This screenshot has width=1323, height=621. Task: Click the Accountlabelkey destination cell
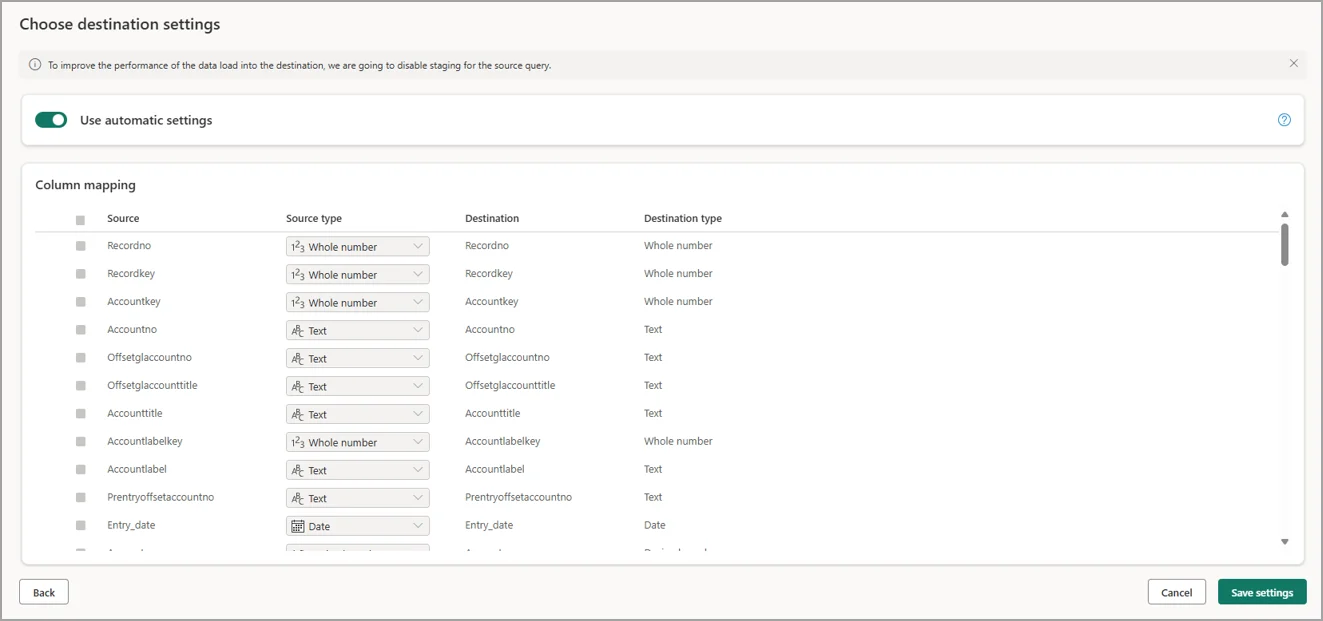[503, 441]
